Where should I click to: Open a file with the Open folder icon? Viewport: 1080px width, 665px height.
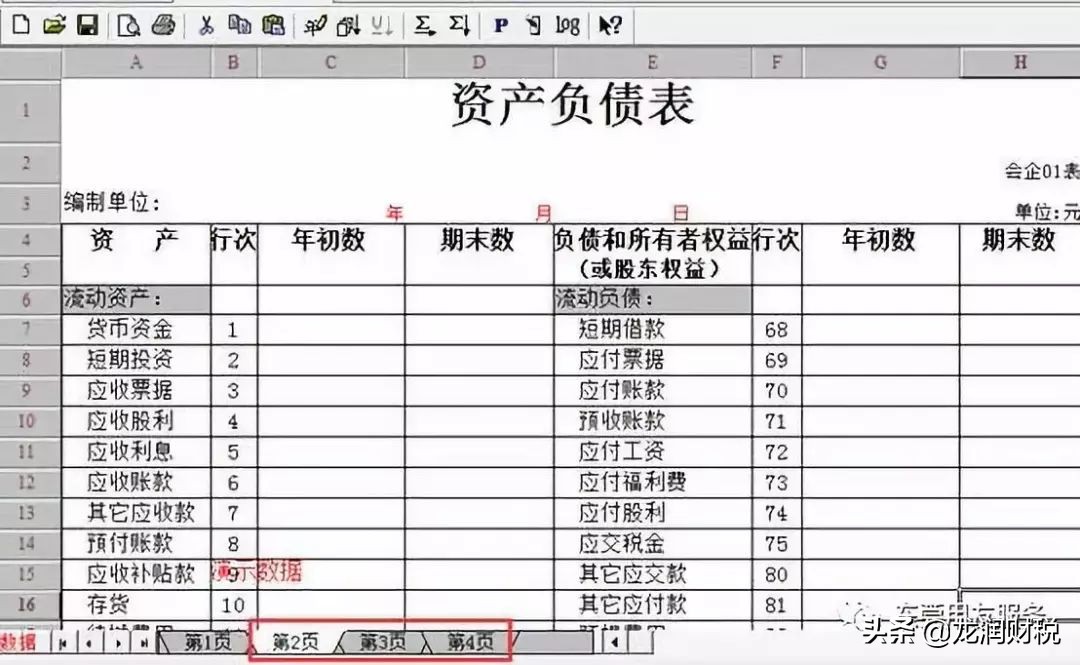[x=53, y=25]
